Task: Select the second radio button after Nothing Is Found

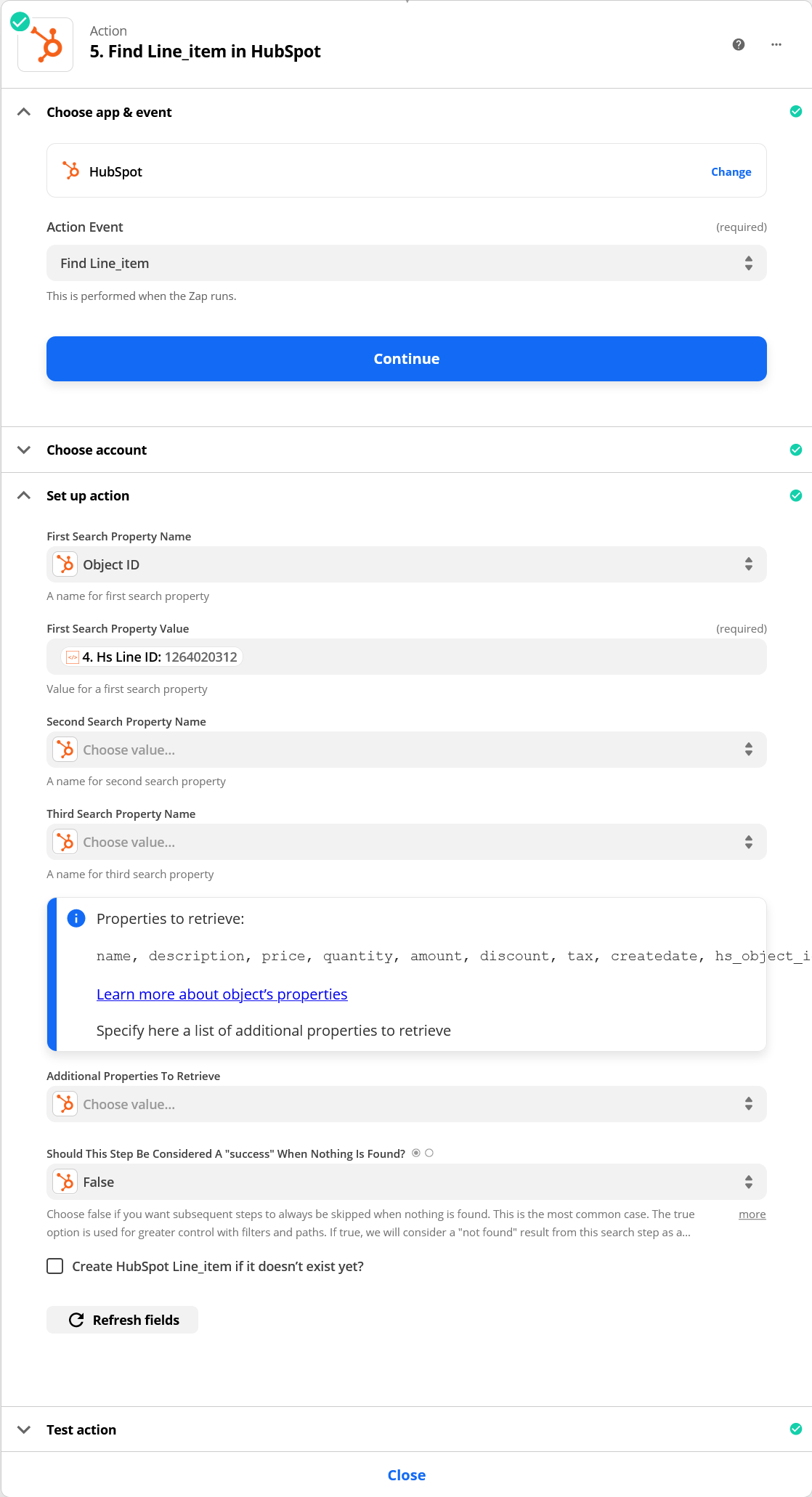Action: click(x=429, y=1153)
